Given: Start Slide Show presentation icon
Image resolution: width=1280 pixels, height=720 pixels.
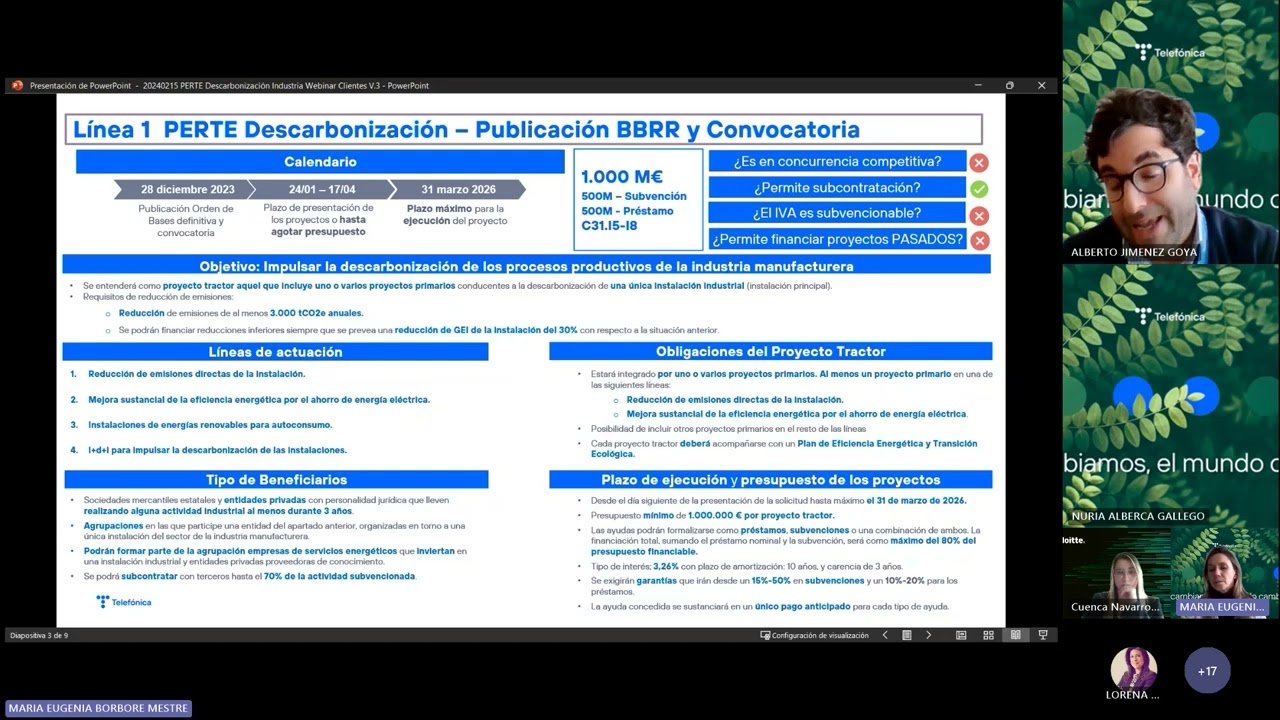Looking at the screenshot, I should coord(1043,635).
